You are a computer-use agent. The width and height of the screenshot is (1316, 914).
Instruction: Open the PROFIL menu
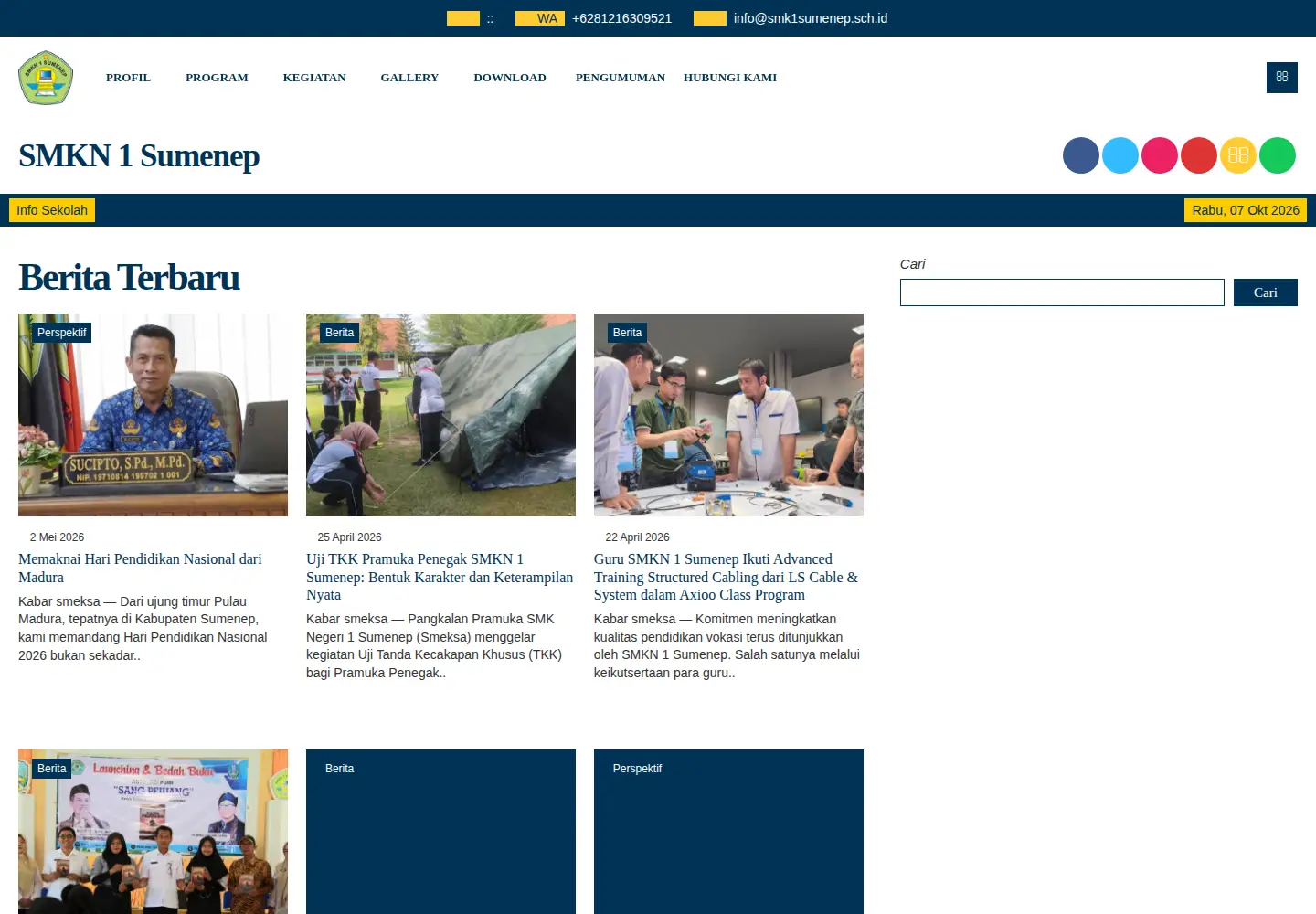pos(128,78)
